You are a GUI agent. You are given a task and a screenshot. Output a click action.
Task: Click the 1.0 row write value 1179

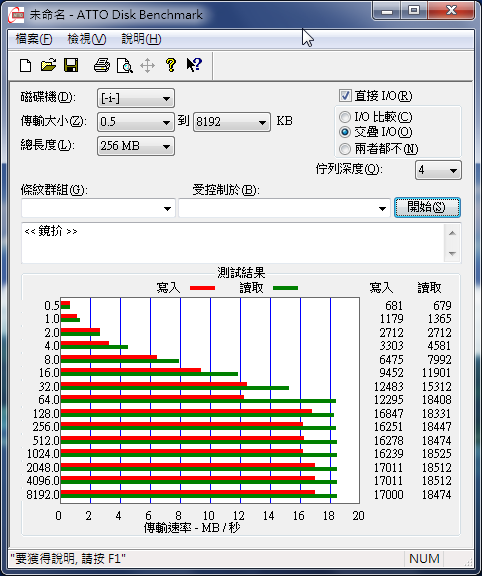pyautogui.click(x=391, y=318)
